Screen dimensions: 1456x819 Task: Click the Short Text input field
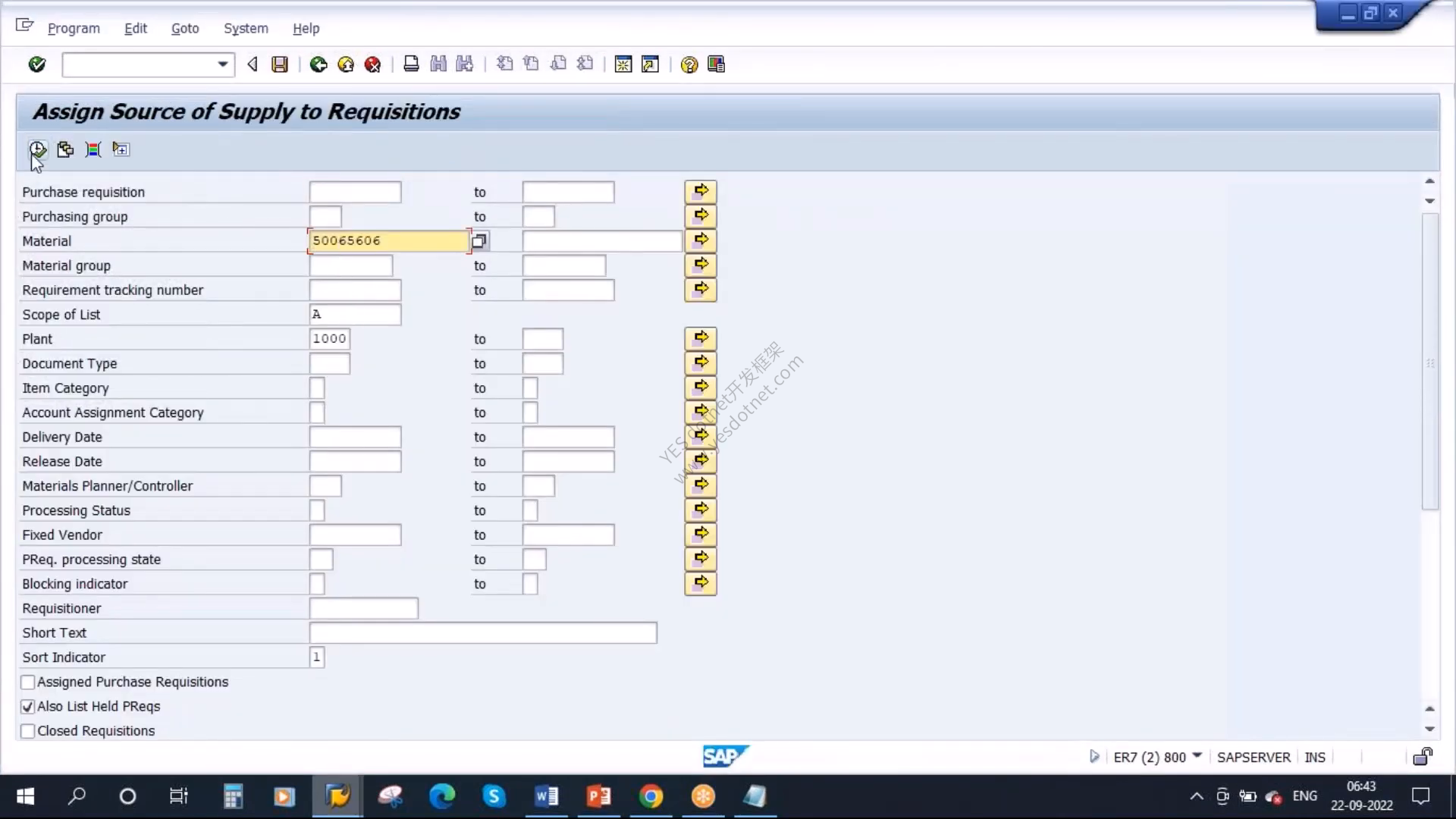[483, 632]
